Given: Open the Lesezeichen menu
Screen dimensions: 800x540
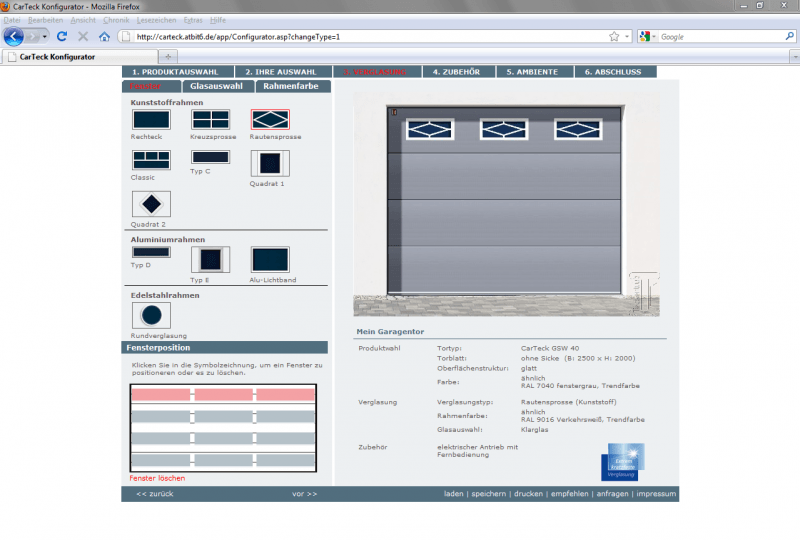Looking at the screenshot, I should (156, 20).
